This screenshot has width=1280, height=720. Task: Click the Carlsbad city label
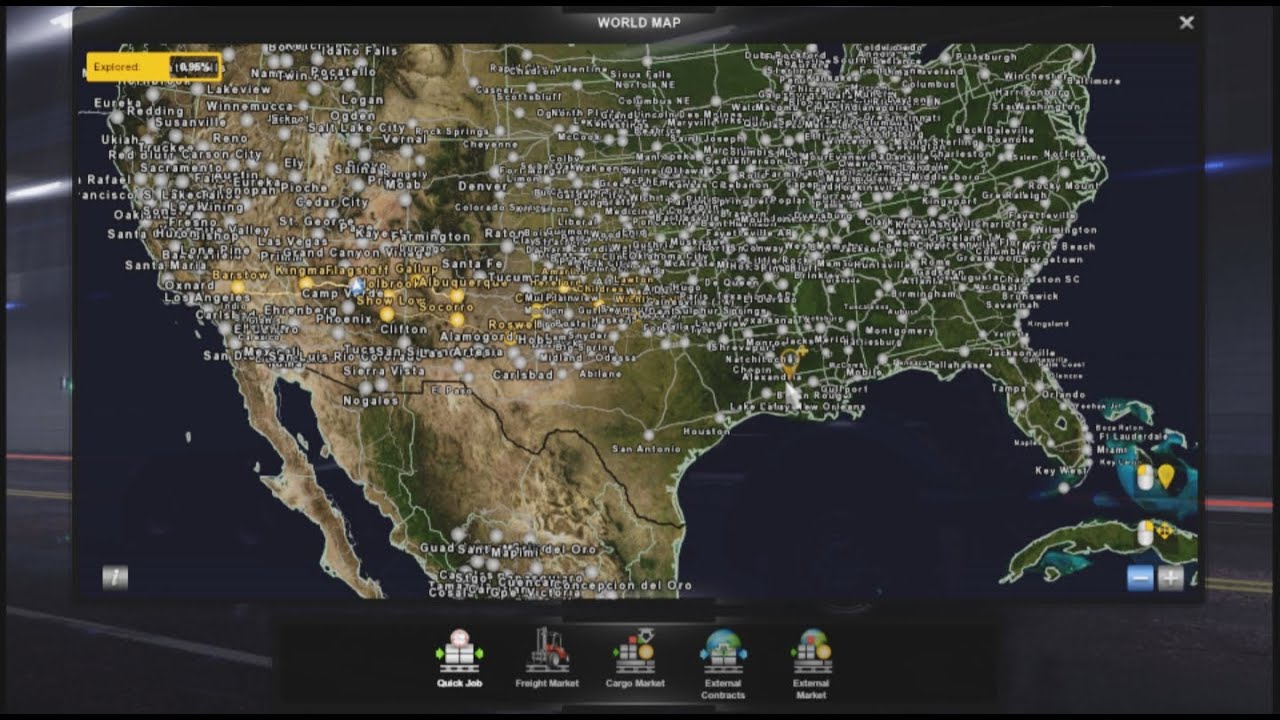tap(523, 374)
